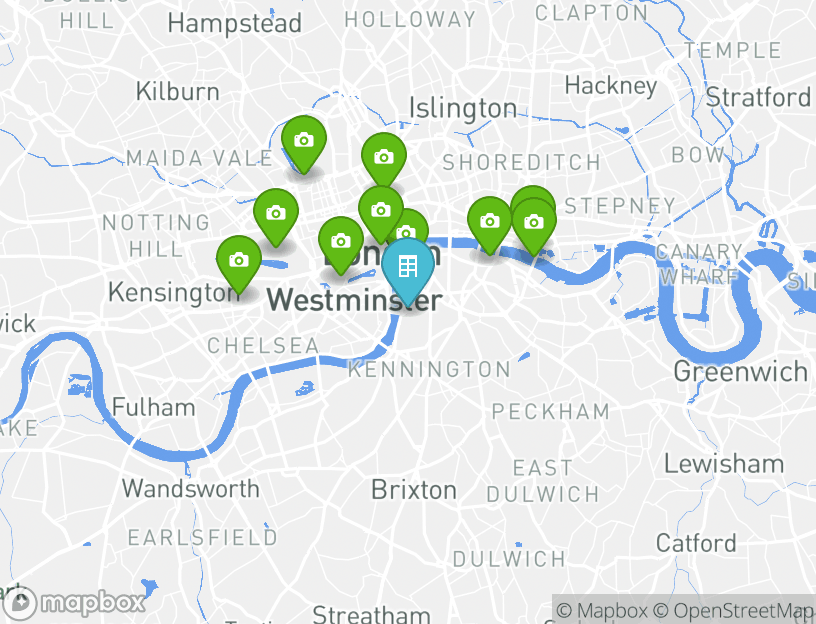Screen dimensions: 816x624
Task: Open the © Mapbox attribution link
Action: click(x=602, y=610)
